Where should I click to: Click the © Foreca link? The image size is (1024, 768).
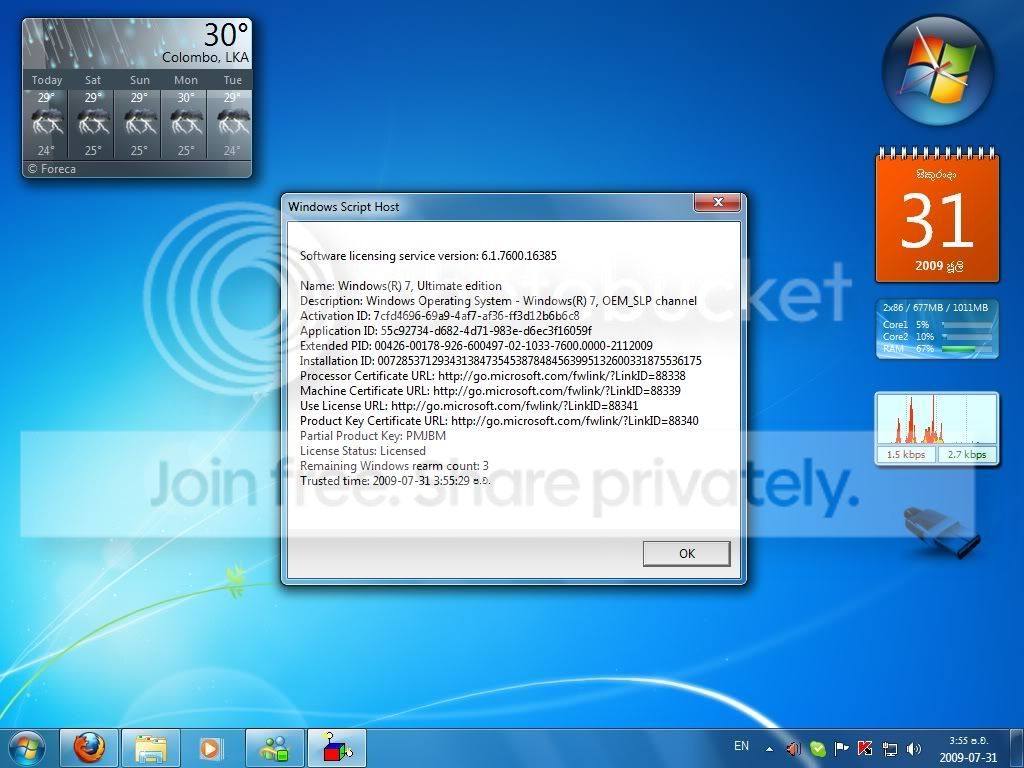52,169
